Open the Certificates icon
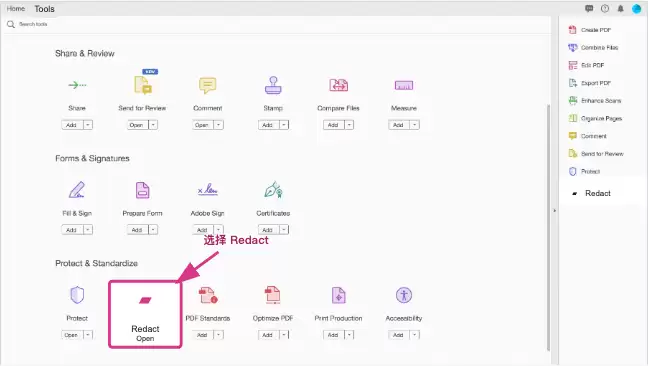Screen dimensions: 648x366 click(x=273, y=190)
